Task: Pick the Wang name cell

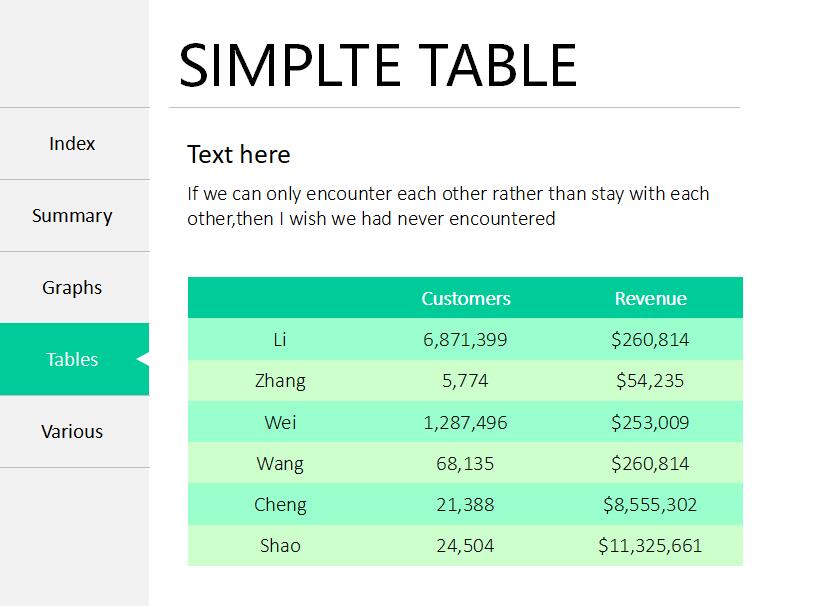Action: click(280, 464)
